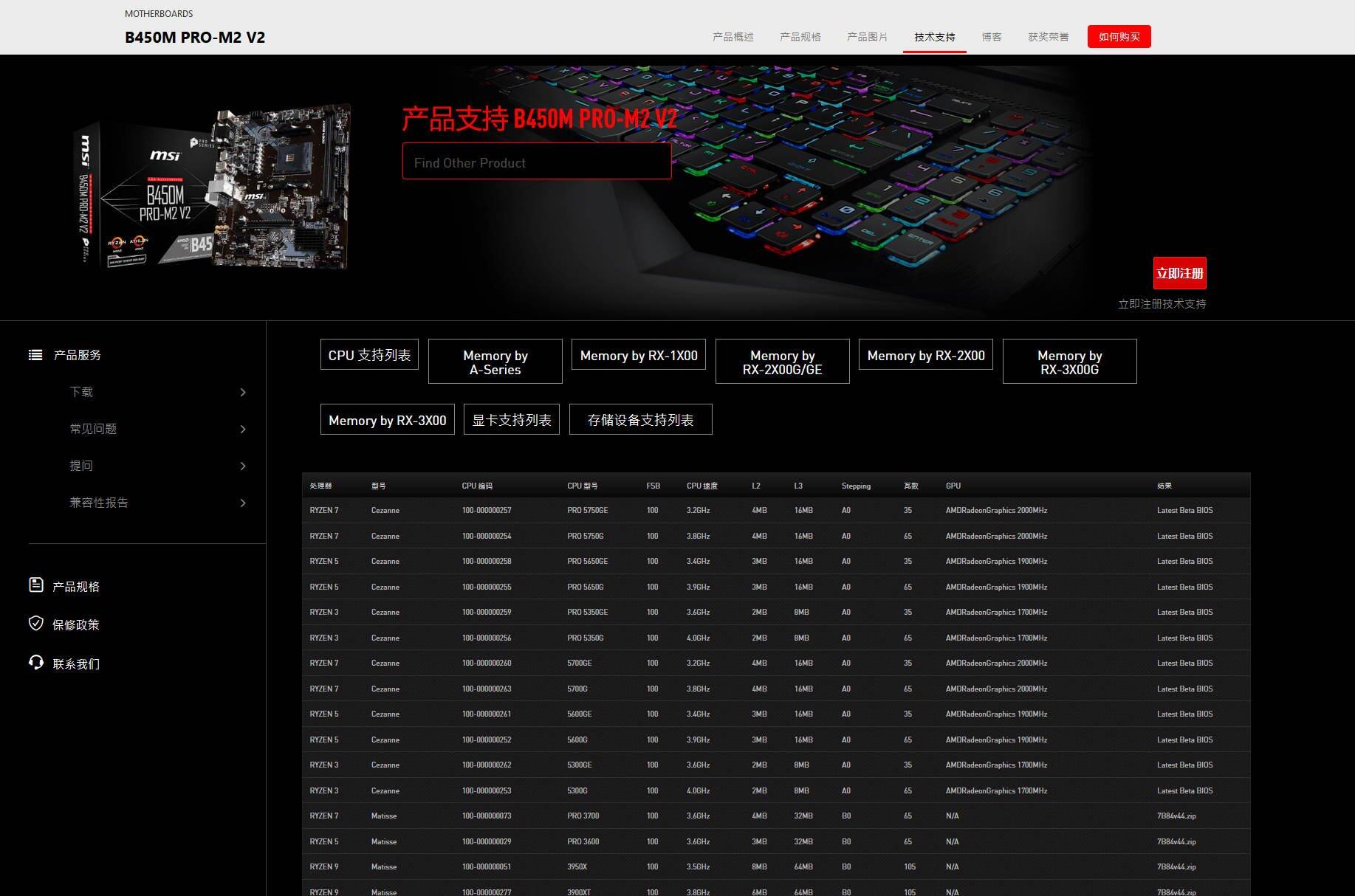Screen dimensions: 1355x896
Task: Select Memory by RX-1X00 button
Action: (639, 355)
